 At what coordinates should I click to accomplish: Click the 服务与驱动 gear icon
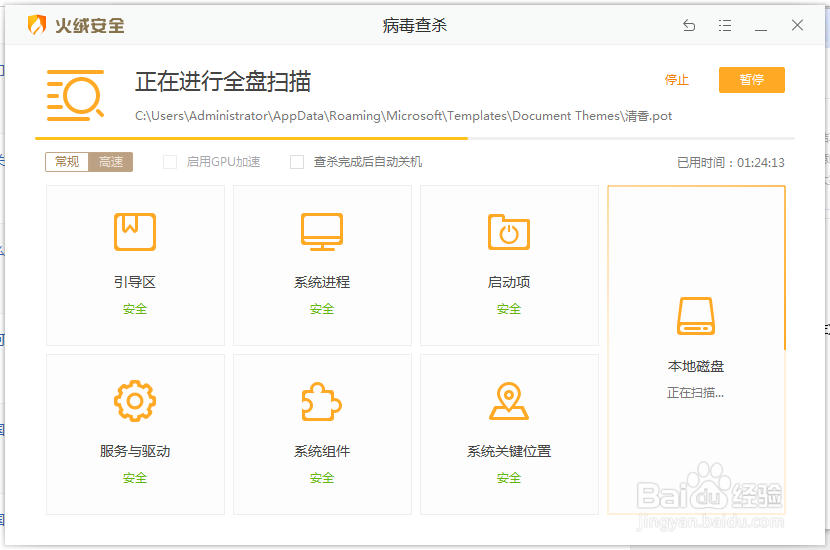click(135, 401)
